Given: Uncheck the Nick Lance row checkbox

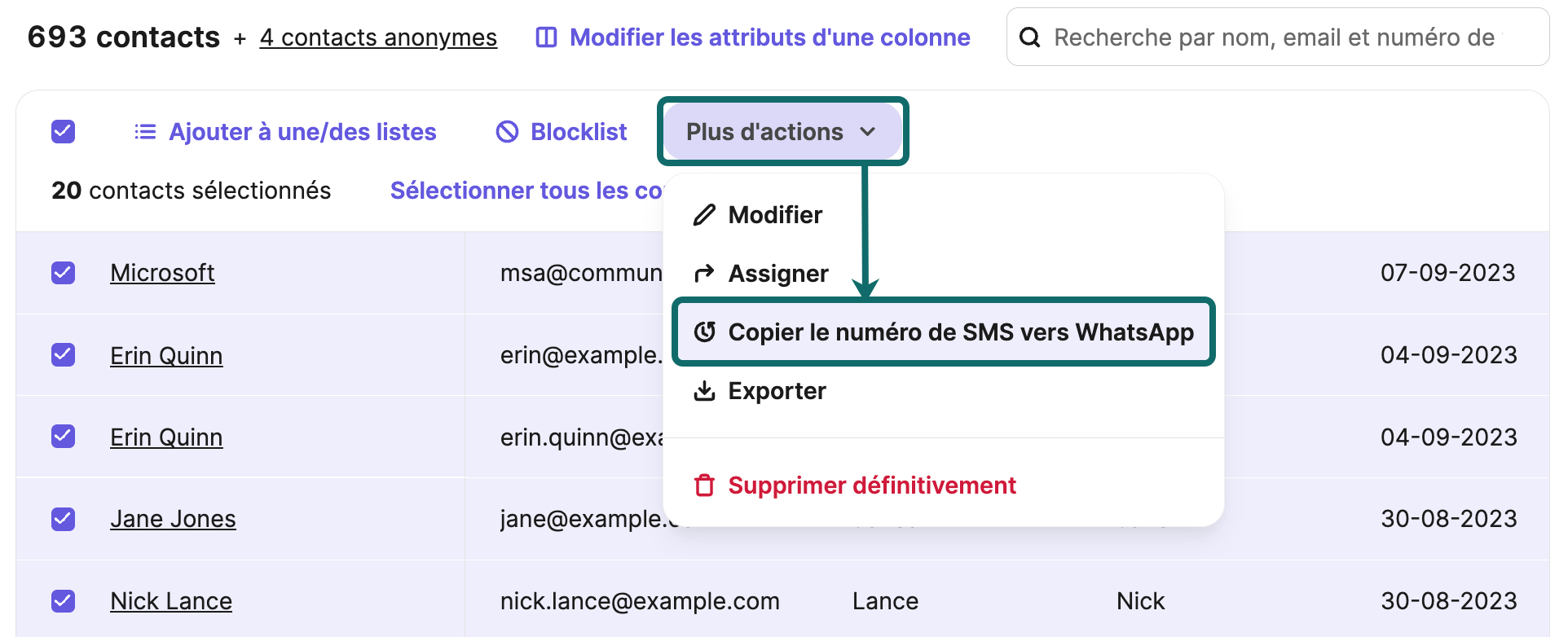Looking at the screenshot, I should pos(63,600).
